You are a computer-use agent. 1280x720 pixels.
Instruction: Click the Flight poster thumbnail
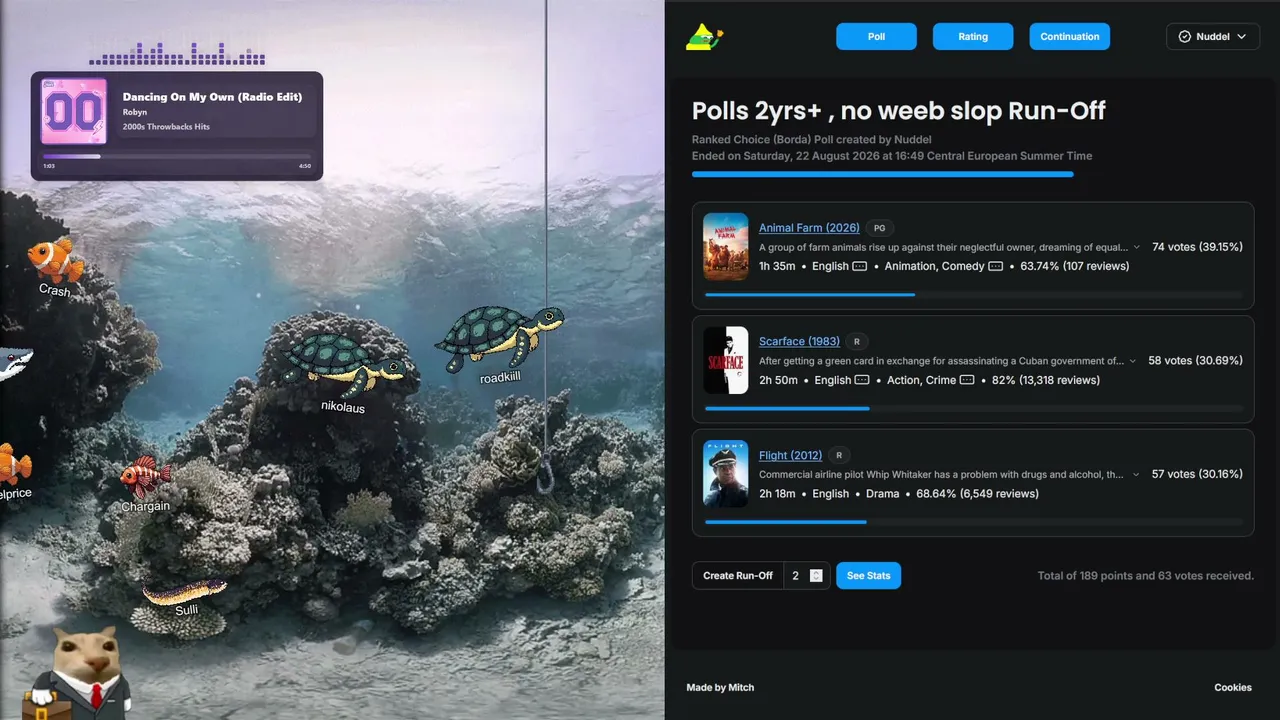pyautogui.click(x=725, y=474)
